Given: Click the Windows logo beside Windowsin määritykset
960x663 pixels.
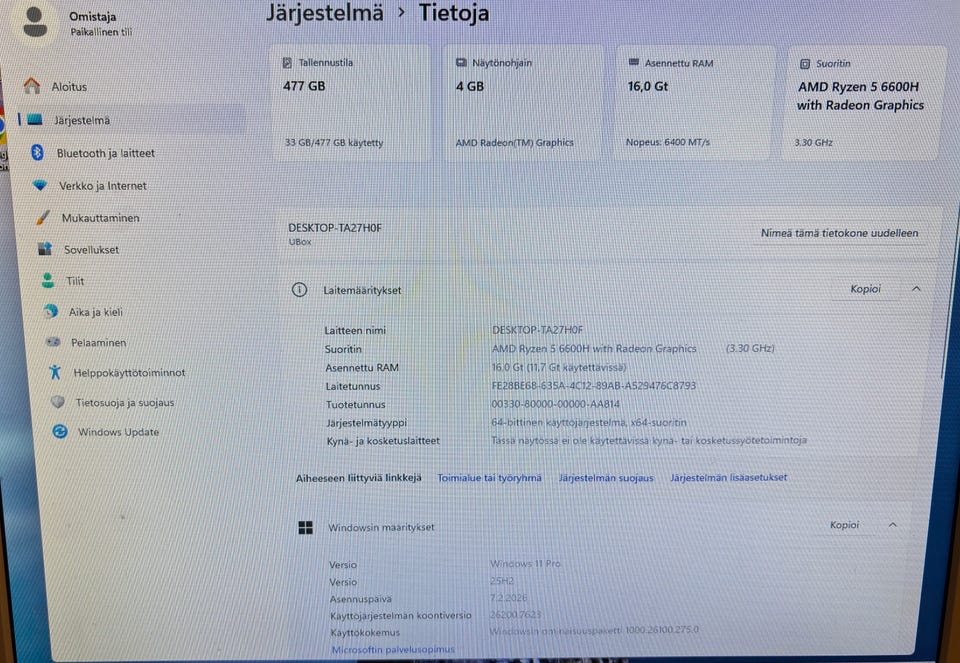Looking at the screenshot, I should pyautogui.click(x=308, y=525).
